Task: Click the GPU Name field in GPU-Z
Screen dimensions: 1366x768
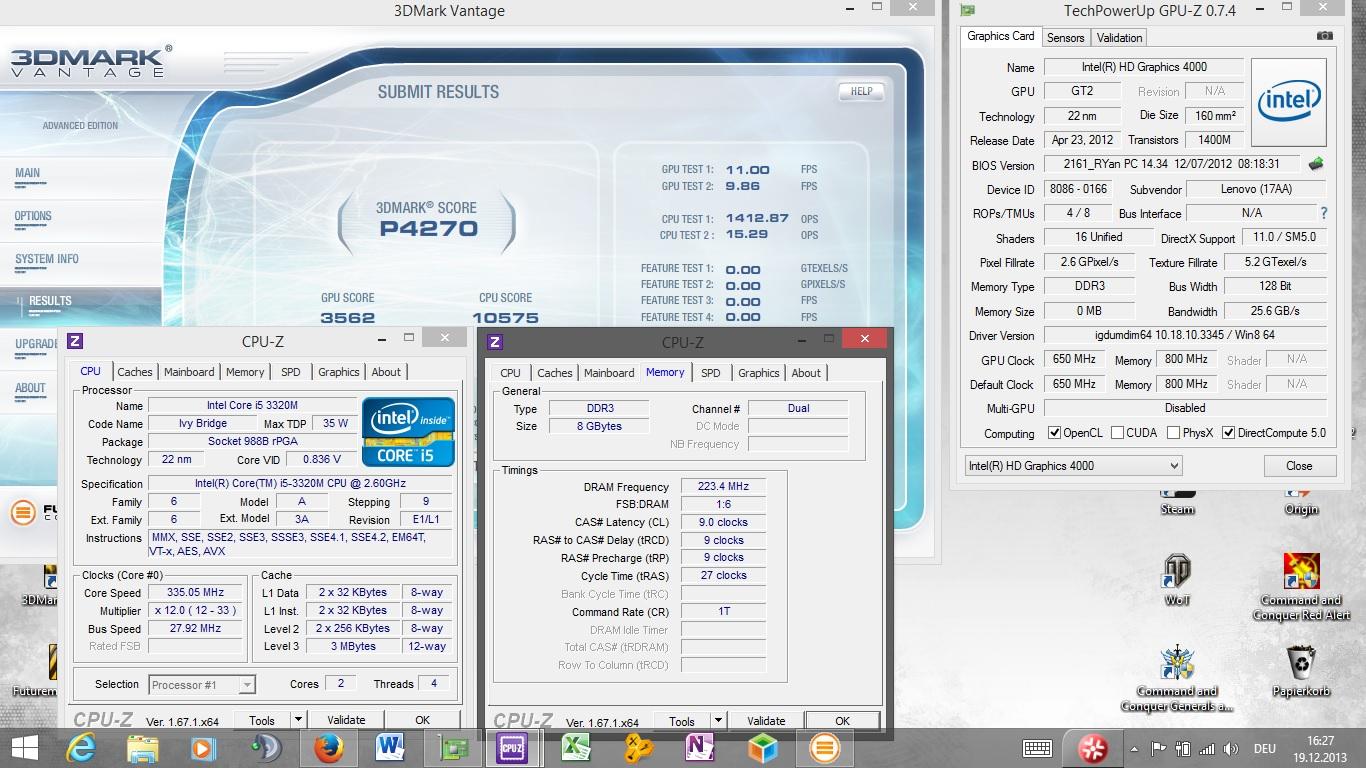Action: click(x=1143, y=67)
